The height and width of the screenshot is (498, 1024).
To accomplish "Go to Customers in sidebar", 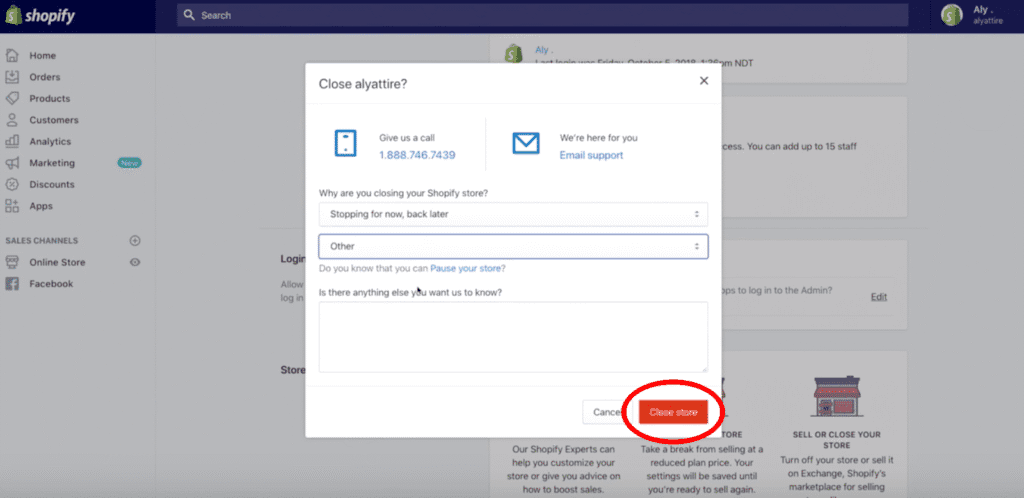I will pos(53,120).
